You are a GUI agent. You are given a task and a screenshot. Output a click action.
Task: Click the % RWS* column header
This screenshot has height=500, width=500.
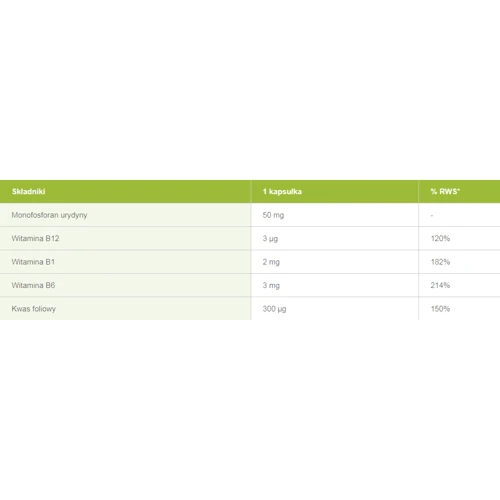point(445,191)
